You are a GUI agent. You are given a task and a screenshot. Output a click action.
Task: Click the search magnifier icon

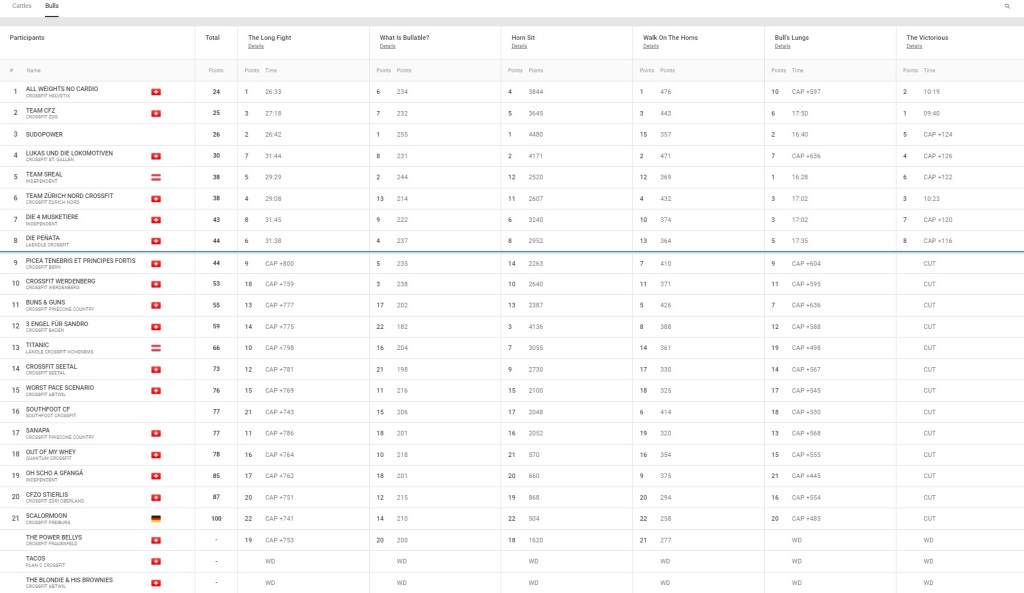1007,6
